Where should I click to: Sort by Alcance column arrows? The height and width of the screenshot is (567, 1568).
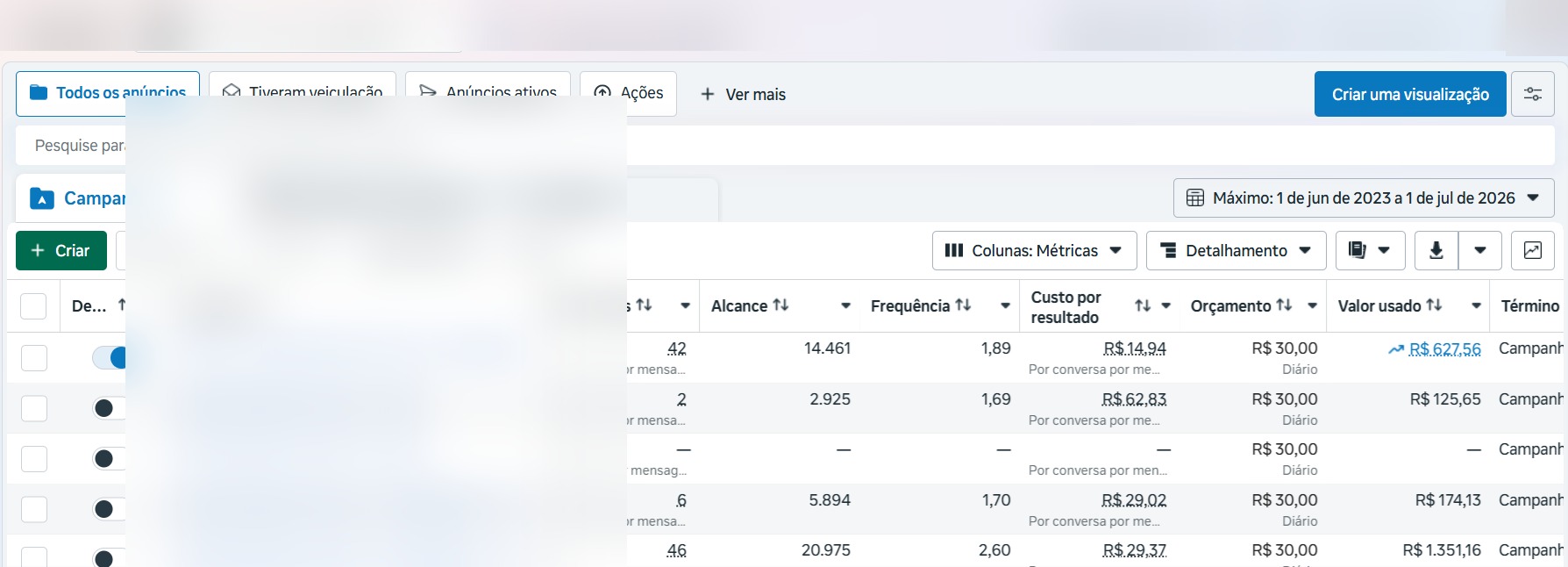[x=780, y=305]
